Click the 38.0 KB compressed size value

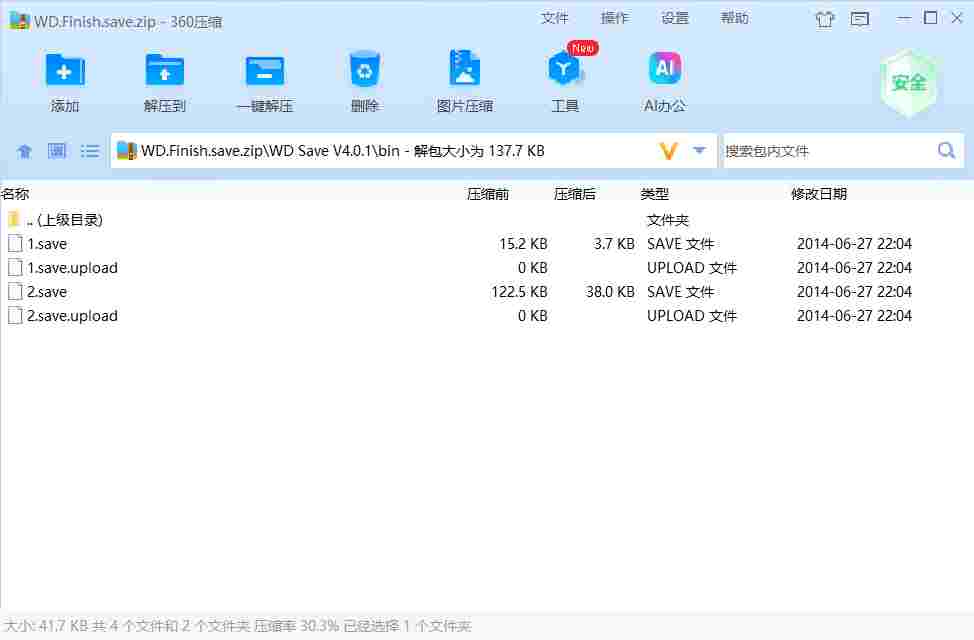[610, 291]
